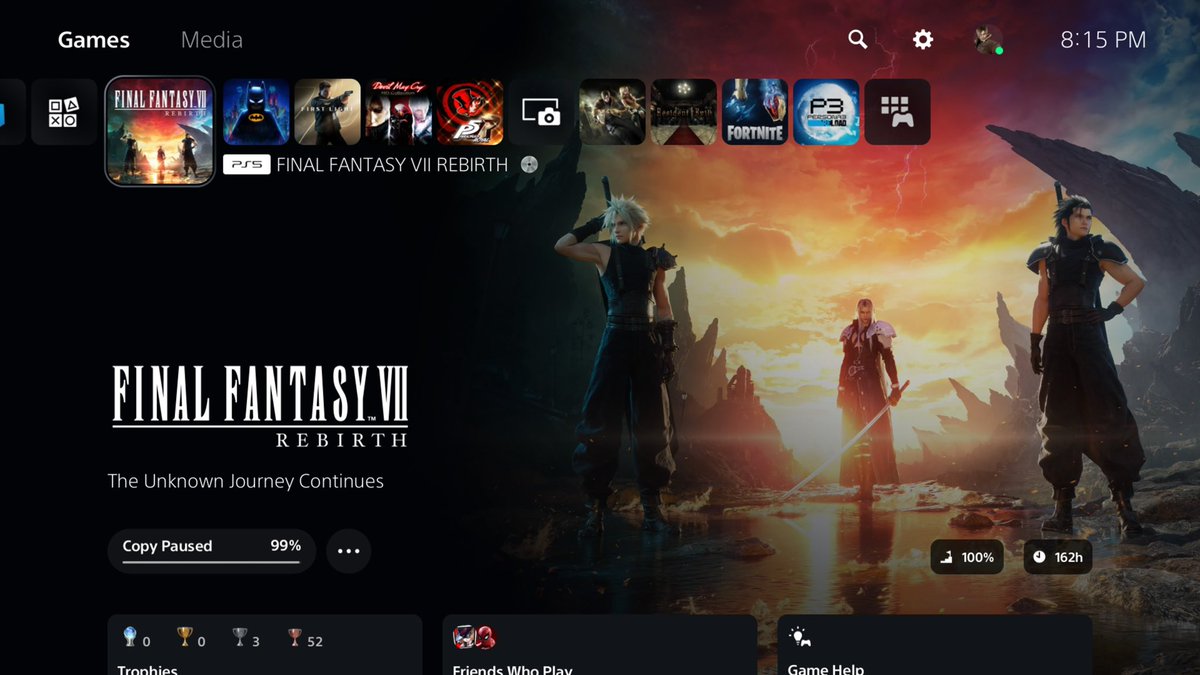Open the Search magnifier icon
Viewport: 1200px width, 675px height.
[857, 39]
